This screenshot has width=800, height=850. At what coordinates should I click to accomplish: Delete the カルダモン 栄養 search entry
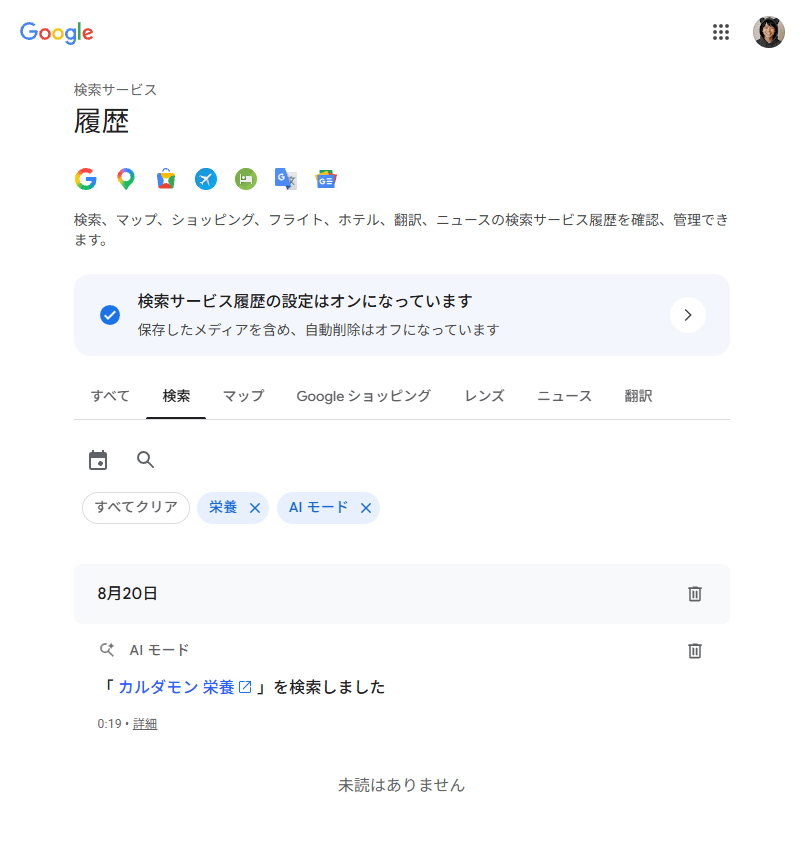695,651
